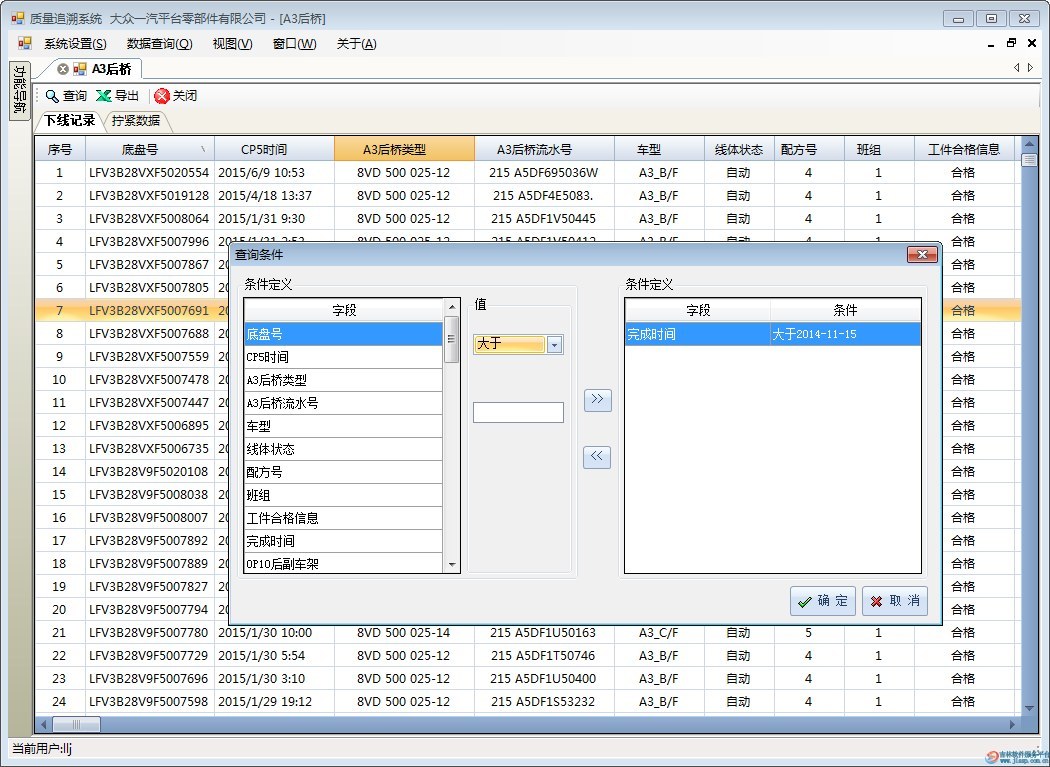
Task: Select CP5时间 in the field list
Action: (x=343, y=357)
